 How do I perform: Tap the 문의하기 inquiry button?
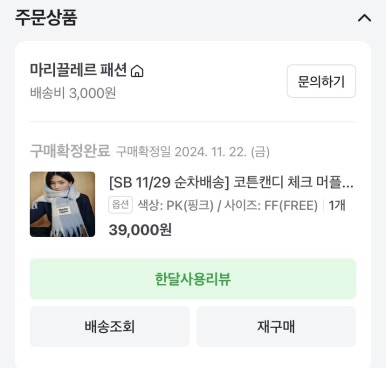pyautogui.click(x=321, y=81)
